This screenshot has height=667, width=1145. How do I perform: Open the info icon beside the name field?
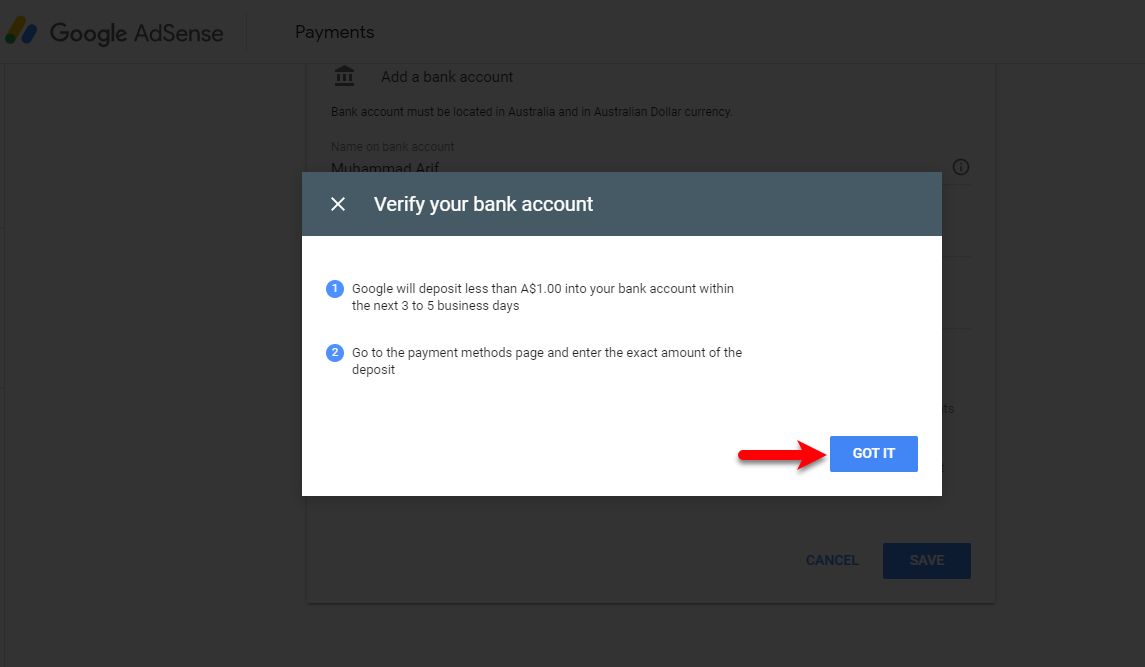[x=961, y=167]
